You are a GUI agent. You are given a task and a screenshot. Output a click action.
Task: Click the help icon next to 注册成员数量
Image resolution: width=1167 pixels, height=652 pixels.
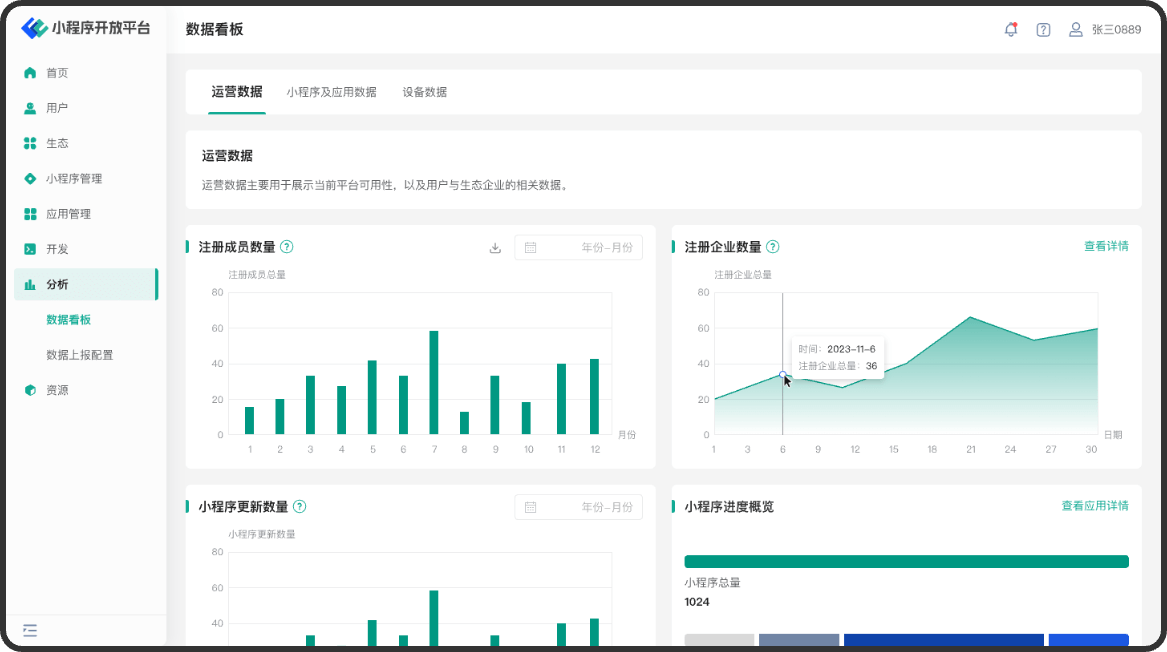coord(286,247)
